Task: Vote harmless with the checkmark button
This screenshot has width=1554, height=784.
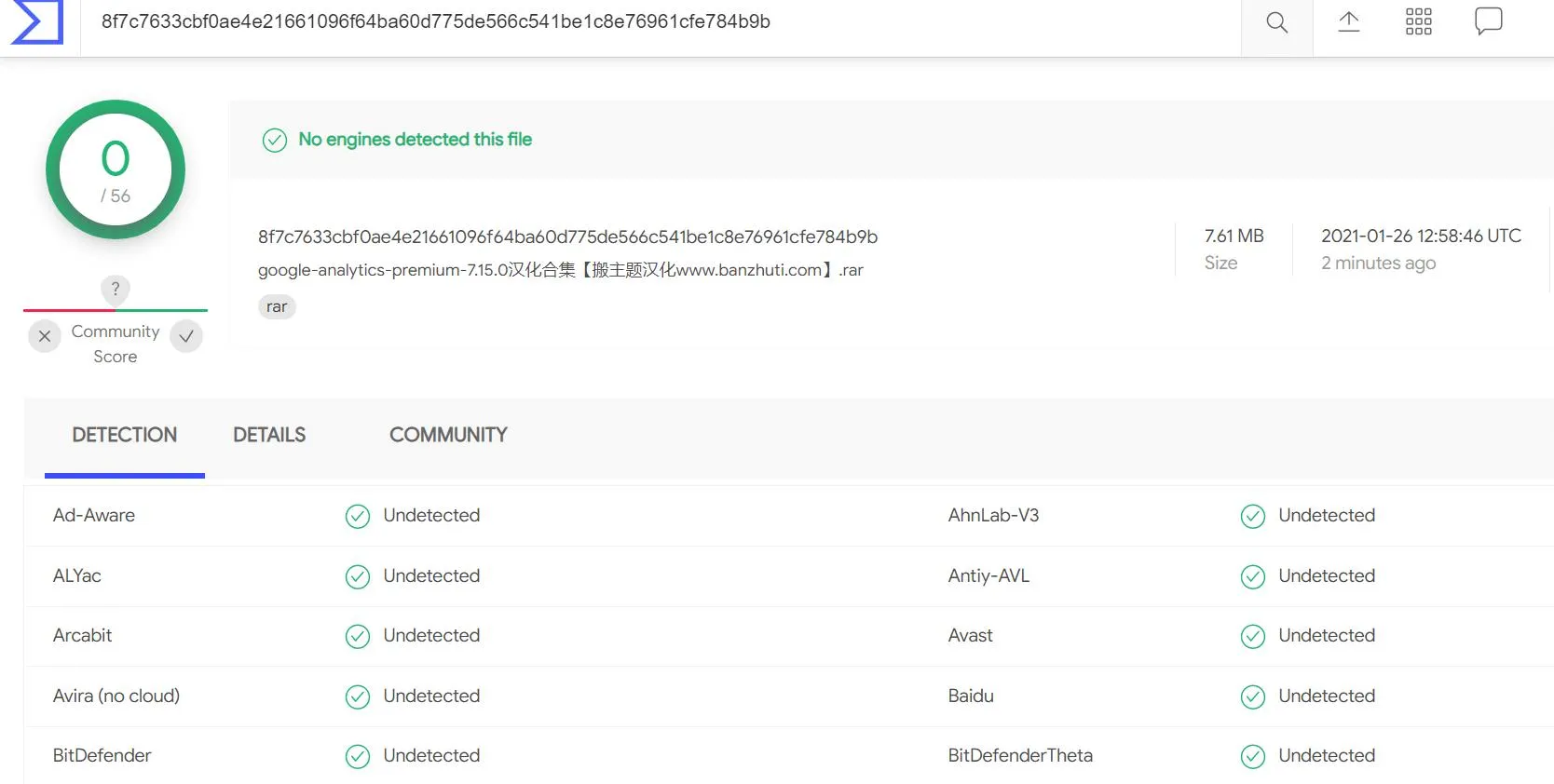Action: 186,336
